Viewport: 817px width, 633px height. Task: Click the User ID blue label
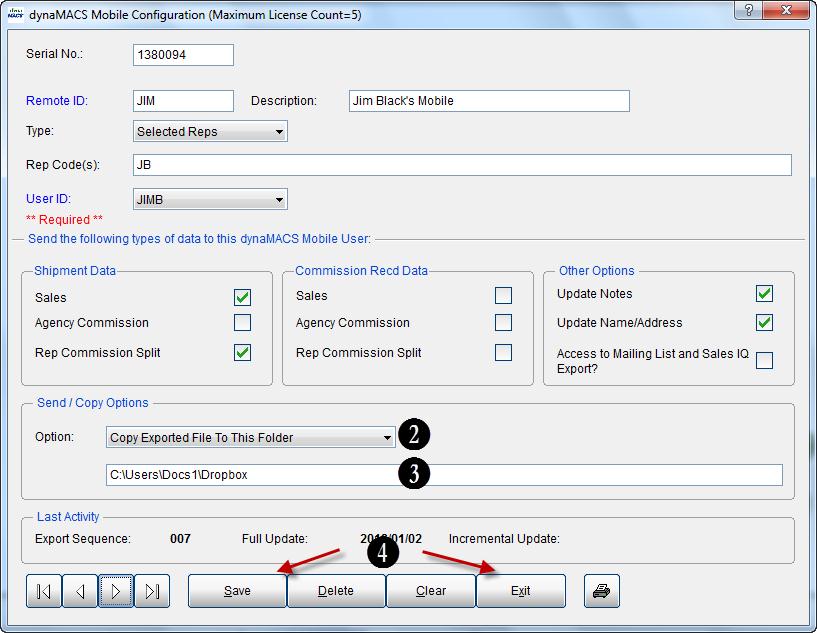pyautogui.click(x=48, y=198)
